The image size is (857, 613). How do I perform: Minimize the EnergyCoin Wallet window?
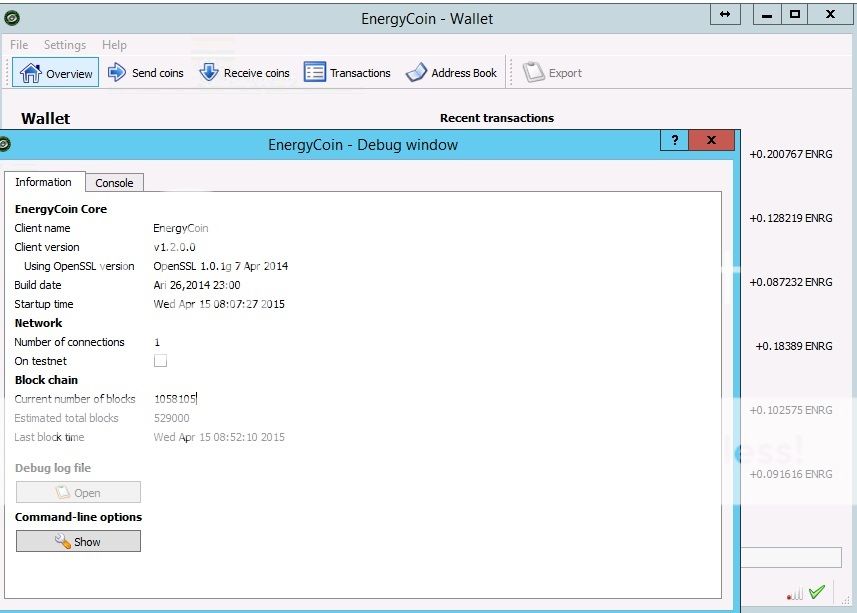pyautogui.click(x=767, y=14)
